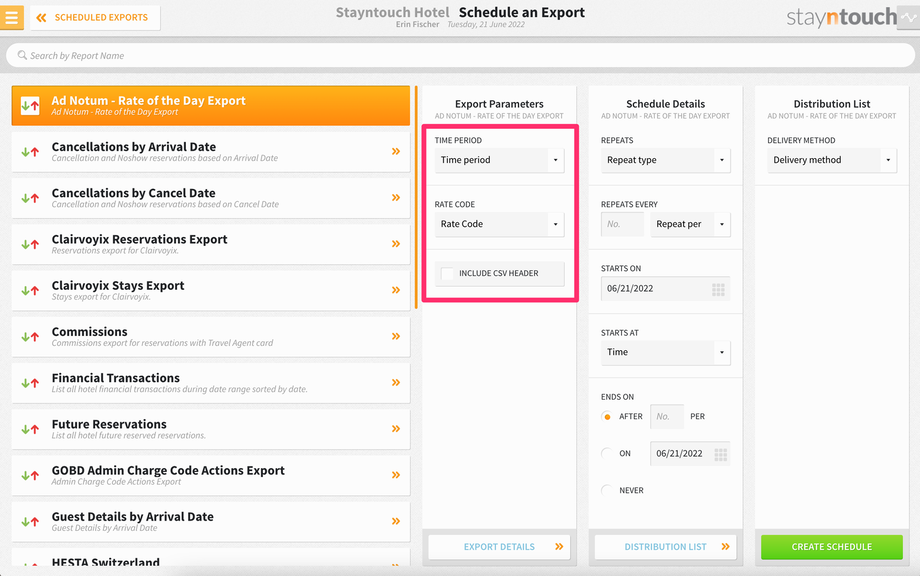Click export arrows icon for Commissions
Viewport: 920px width, 576px height.
tap(30, 337)
